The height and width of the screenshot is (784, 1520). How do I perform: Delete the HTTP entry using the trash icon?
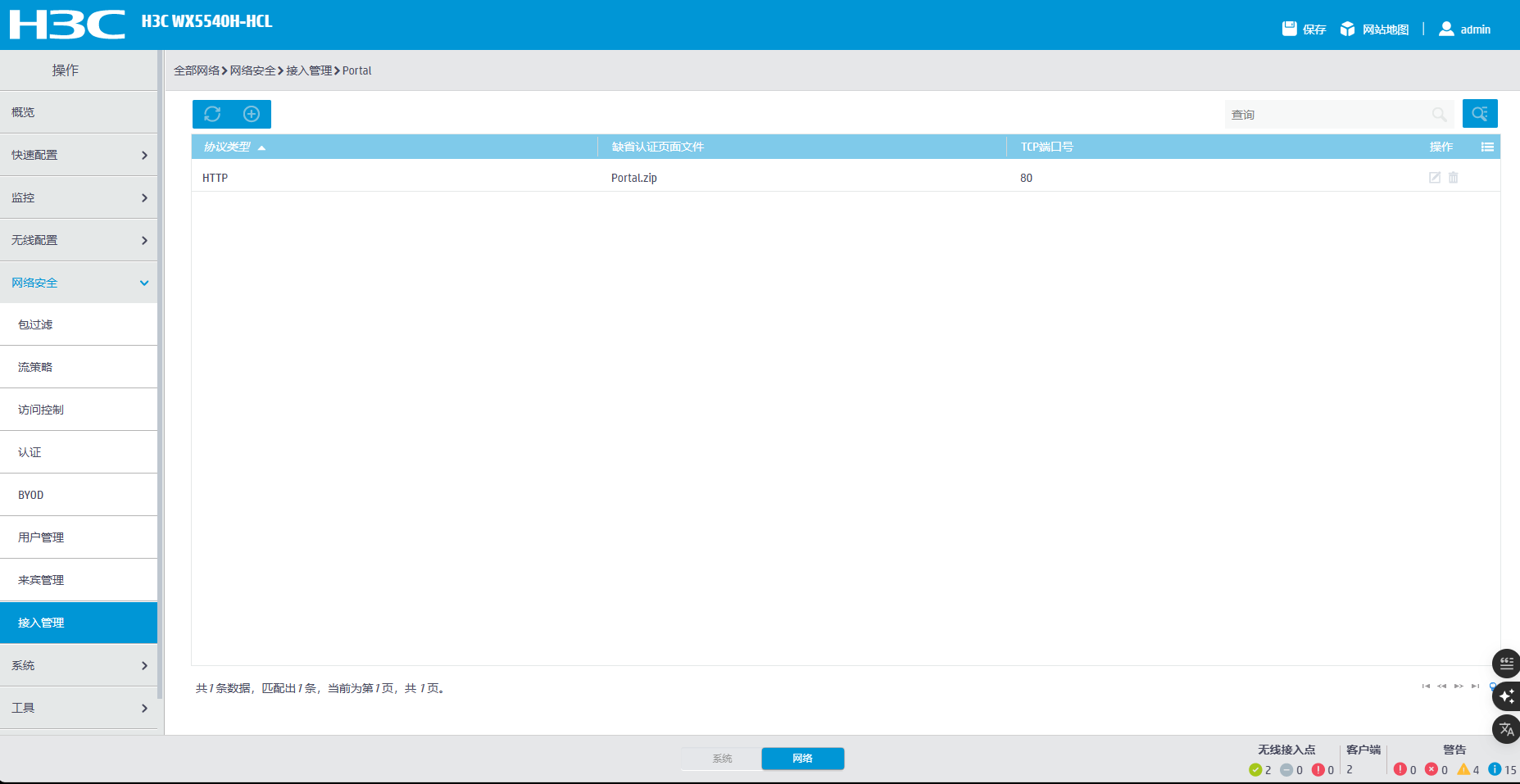[1453, 178]
